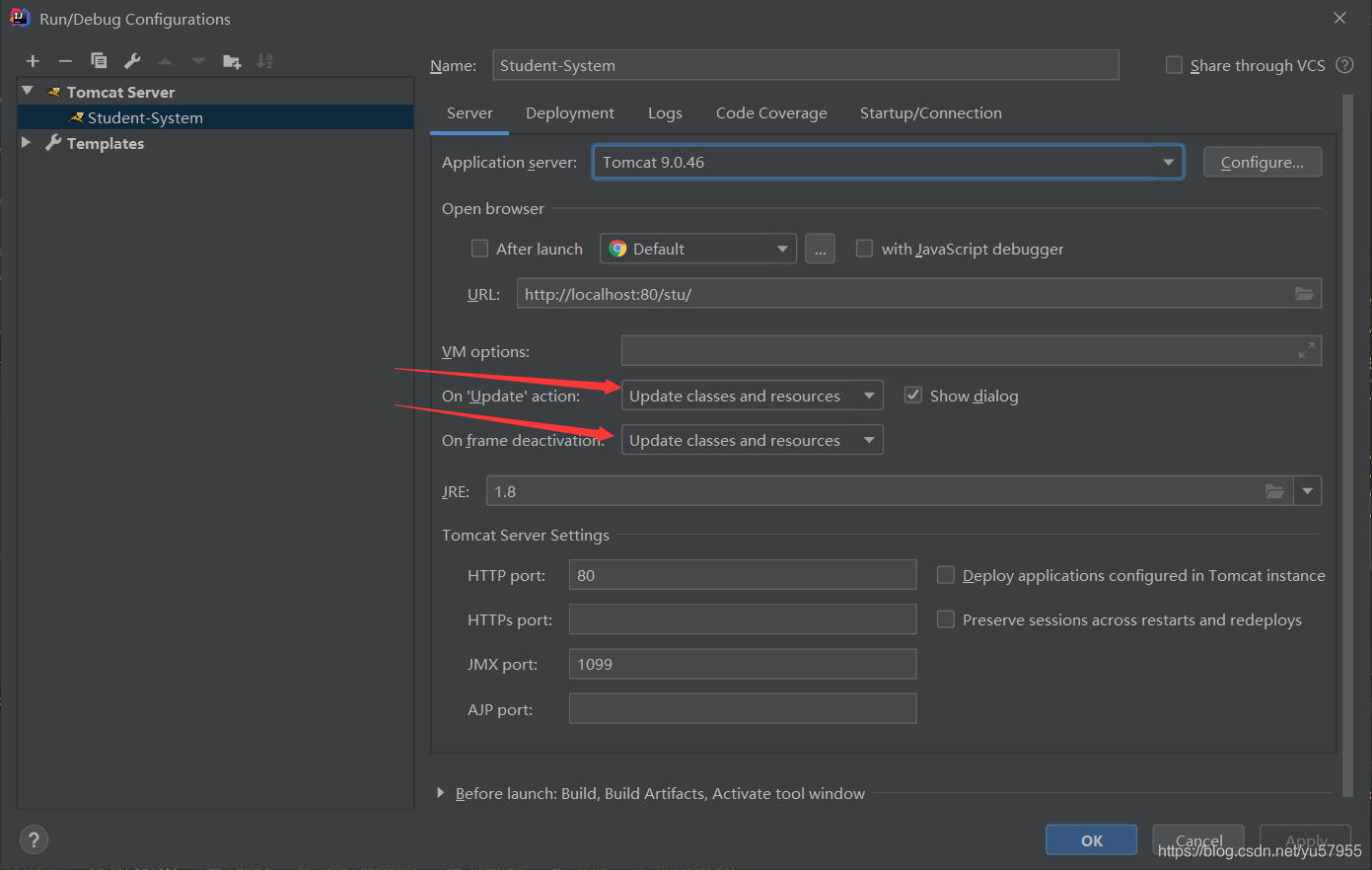Enable Share through VCS checkbox

coord(1174,65)
